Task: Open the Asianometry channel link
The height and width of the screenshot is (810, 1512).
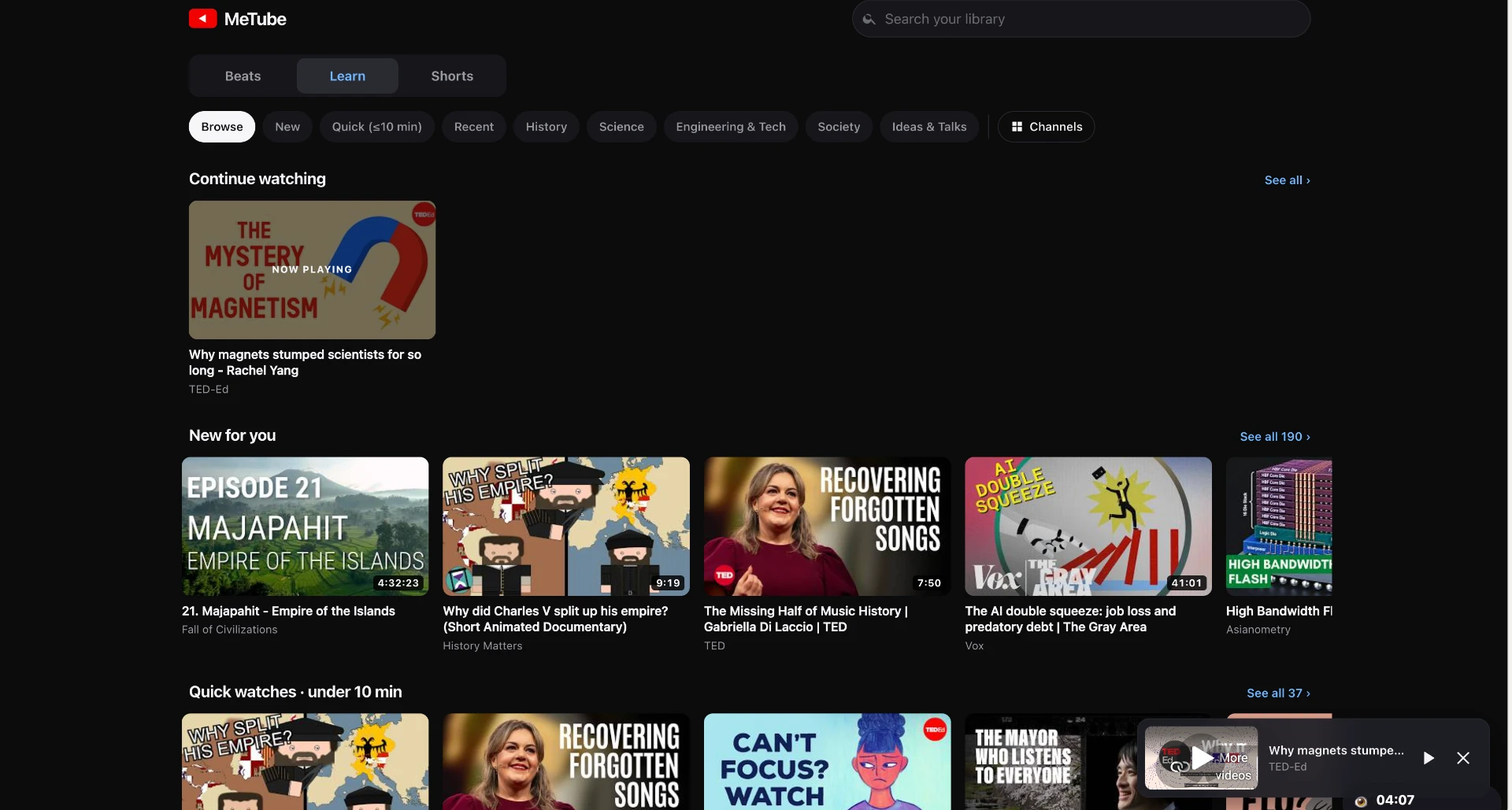Action: click(x=1258, y=630)
